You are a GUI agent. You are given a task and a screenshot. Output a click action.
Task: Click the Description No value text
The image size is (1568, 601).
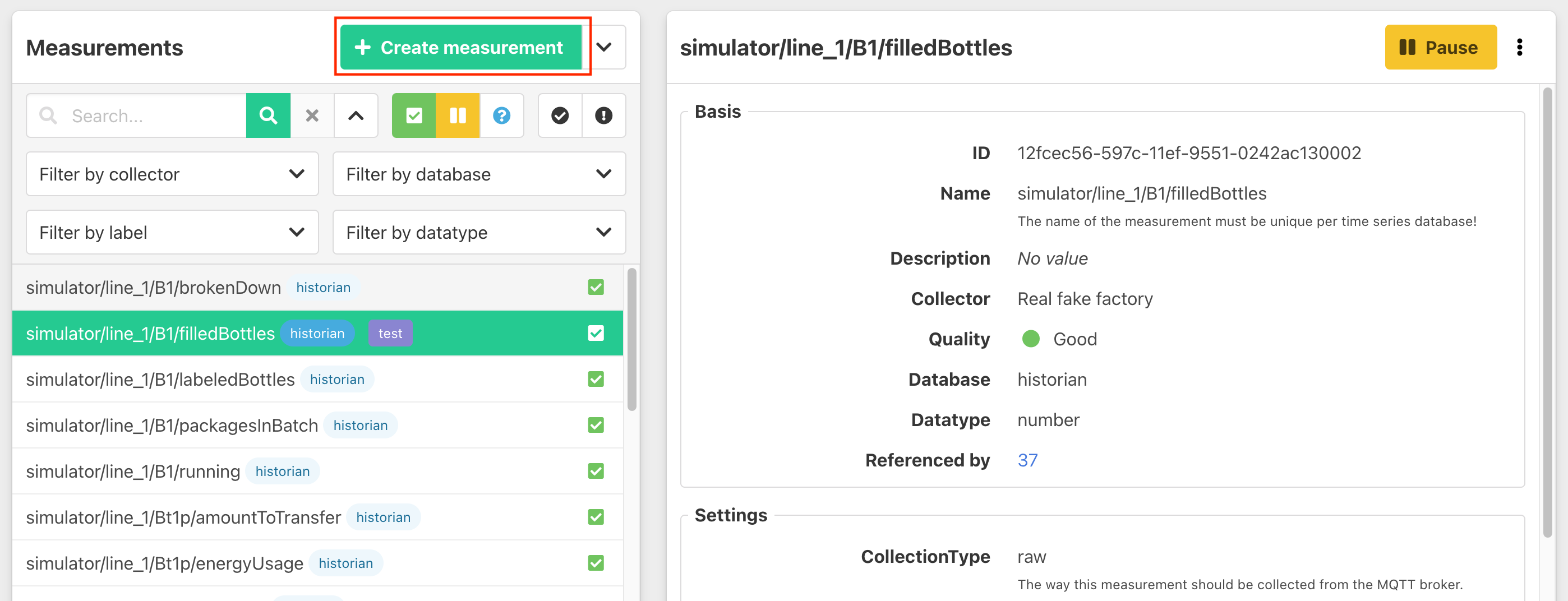click(x=1053, y=258)
